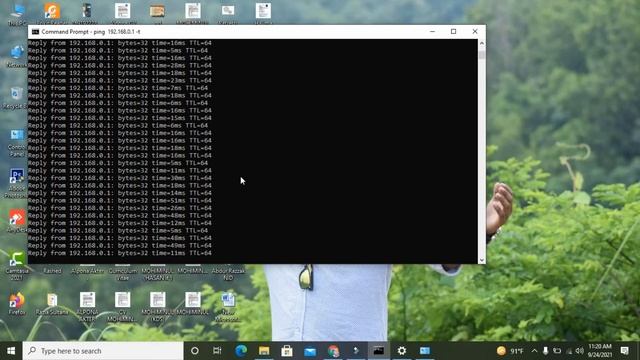
Task: Click the reply line with time=14ms
Action: (120, 193)
